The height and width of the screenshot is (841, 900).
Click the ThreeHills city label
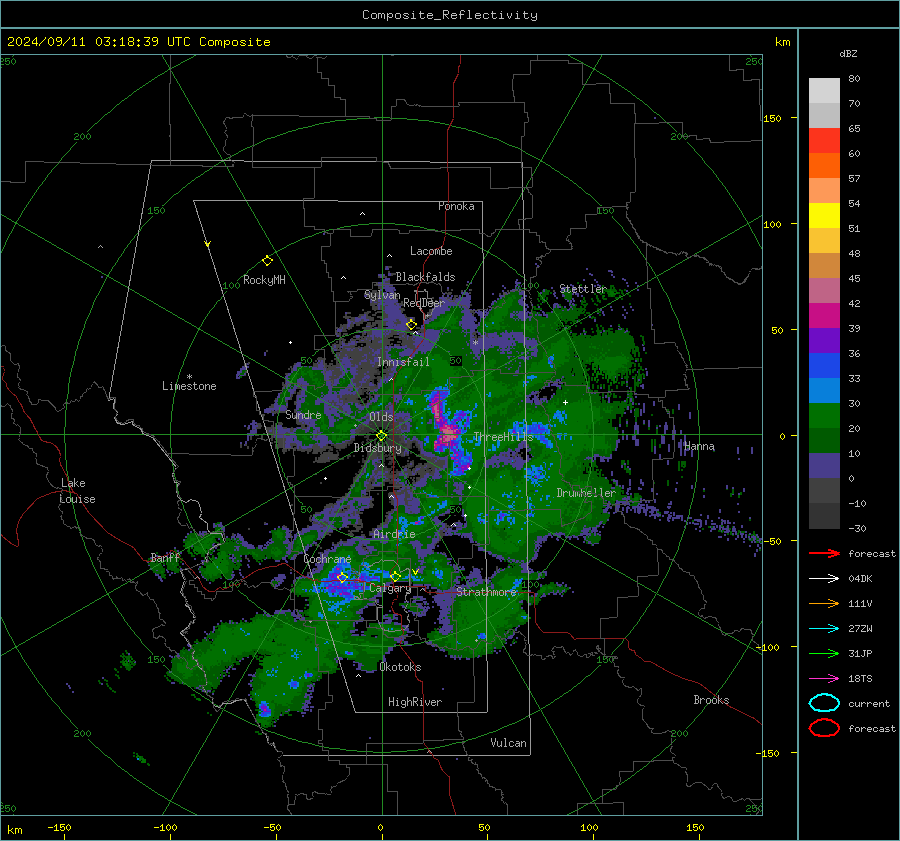[503, 437]
